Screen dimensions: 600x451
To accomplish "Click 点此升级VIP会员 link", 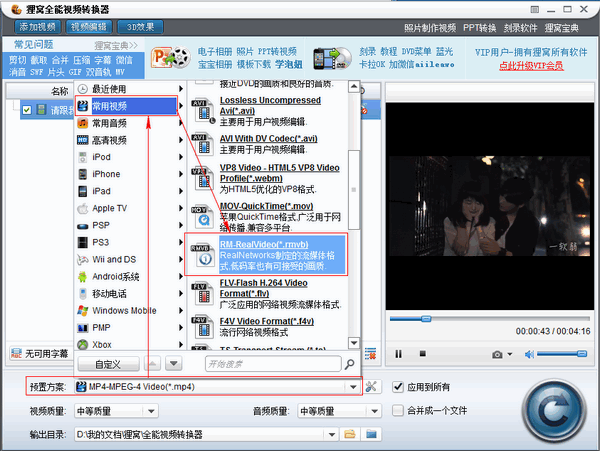I will [x=531, y=66].
